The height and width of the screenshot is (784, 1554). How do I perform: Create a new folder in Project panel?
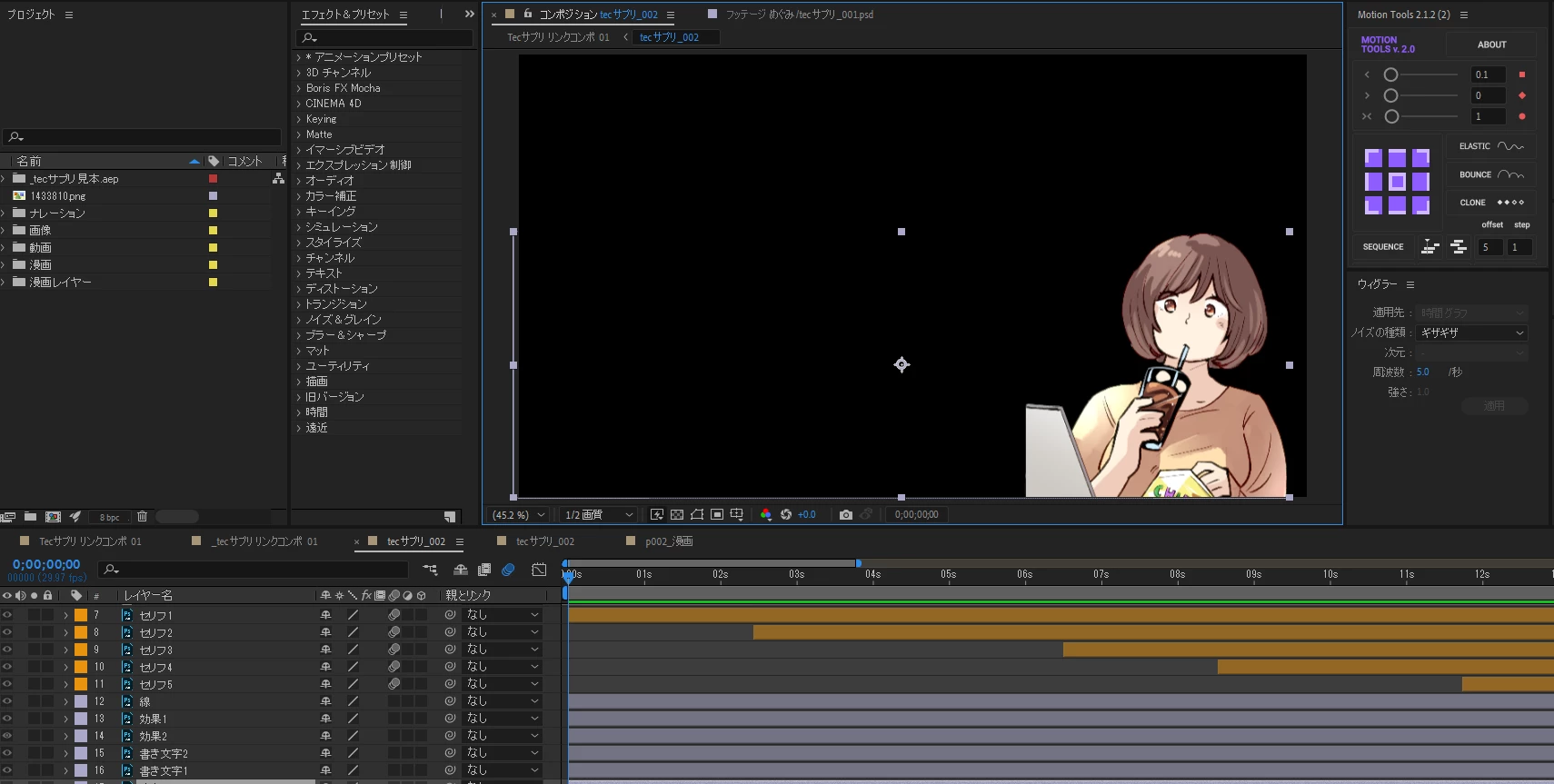(30, 517)
